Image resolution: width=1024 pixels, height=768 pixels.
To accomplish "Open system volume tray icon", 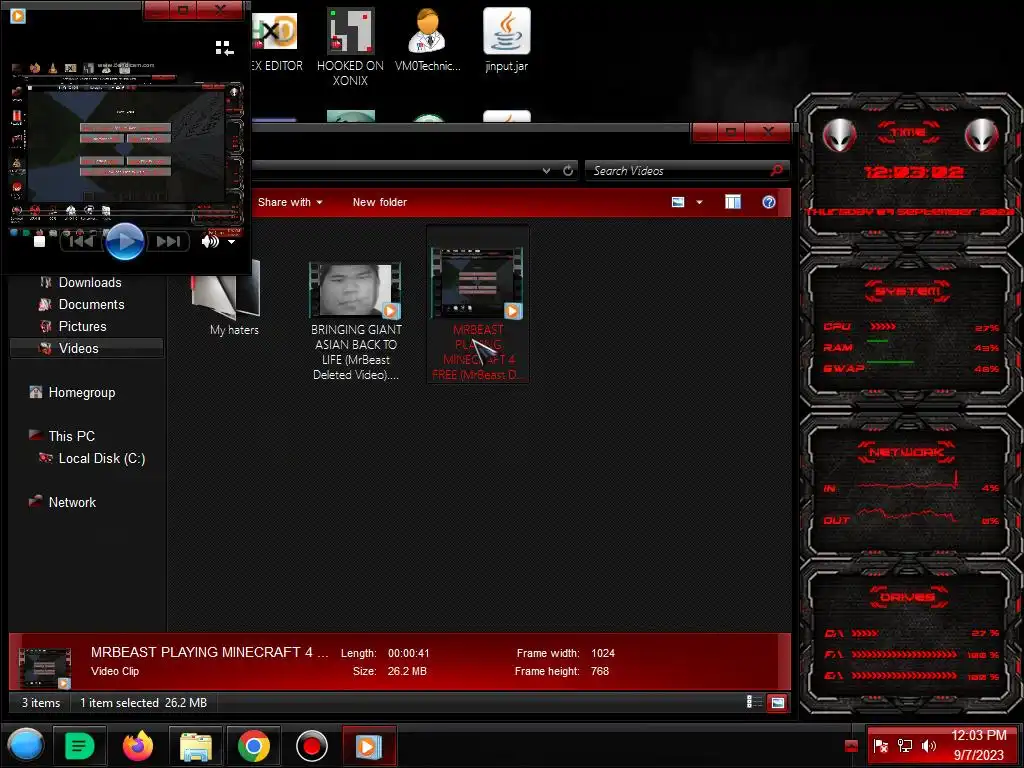I will point(929,746).
